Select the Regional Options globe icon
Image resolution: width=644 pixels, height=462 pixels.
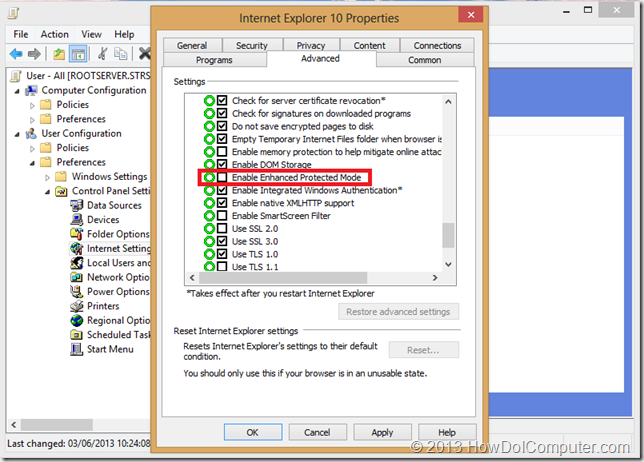click(x=77, y=320)
